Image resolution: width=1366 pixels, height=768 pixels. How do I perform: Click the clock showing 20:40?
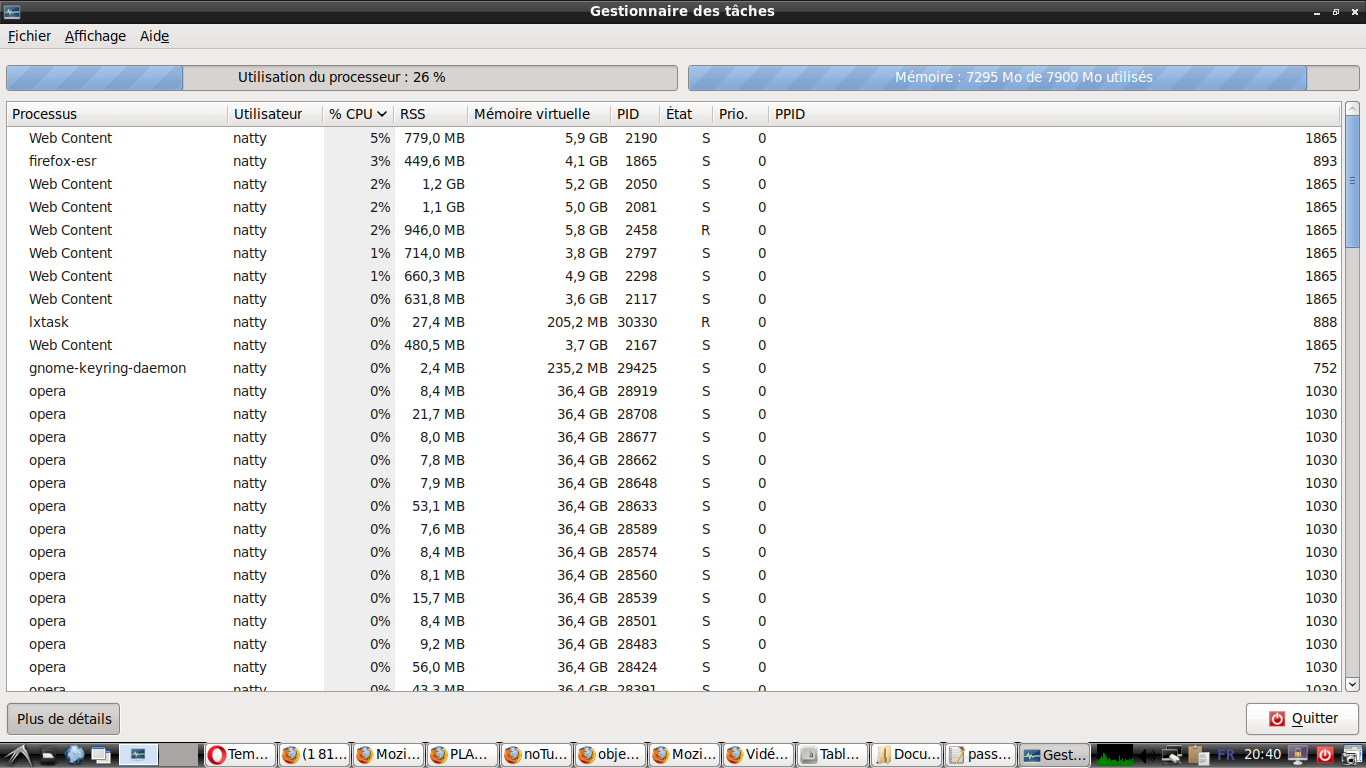[1263, 755]
